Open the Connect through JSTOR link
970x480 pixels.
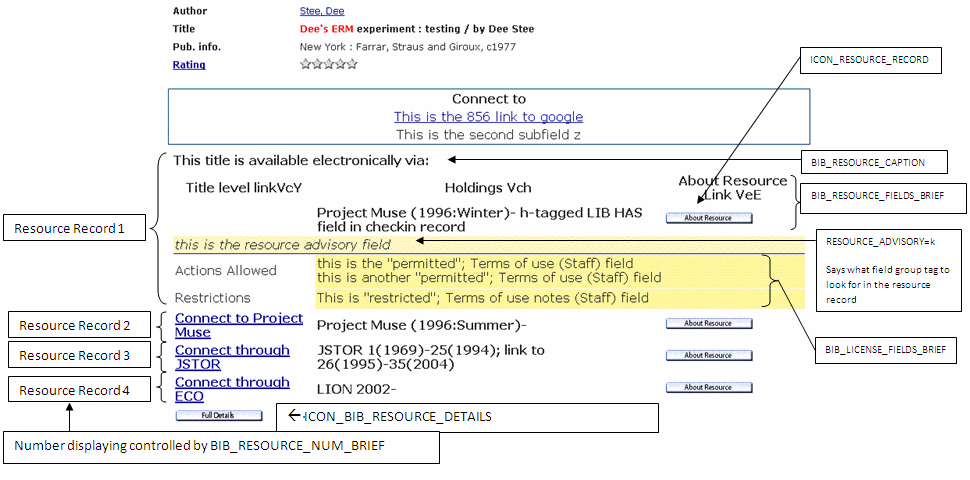[x=232, y=358]
